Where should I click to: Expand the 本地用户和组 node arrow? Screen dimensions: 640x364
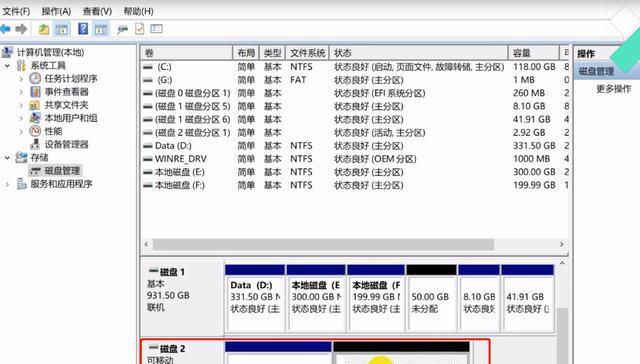tap(21, 118)
